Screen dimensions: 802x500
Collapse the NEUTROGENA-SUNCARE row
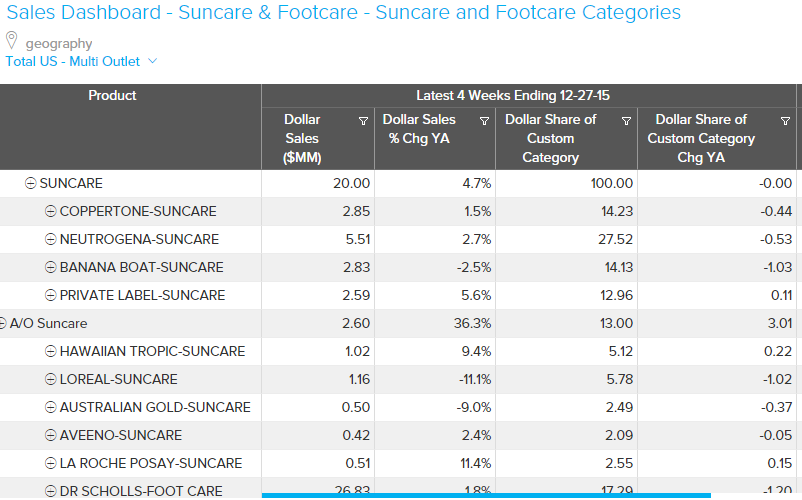pyautogui.click(x=50, y=240)
